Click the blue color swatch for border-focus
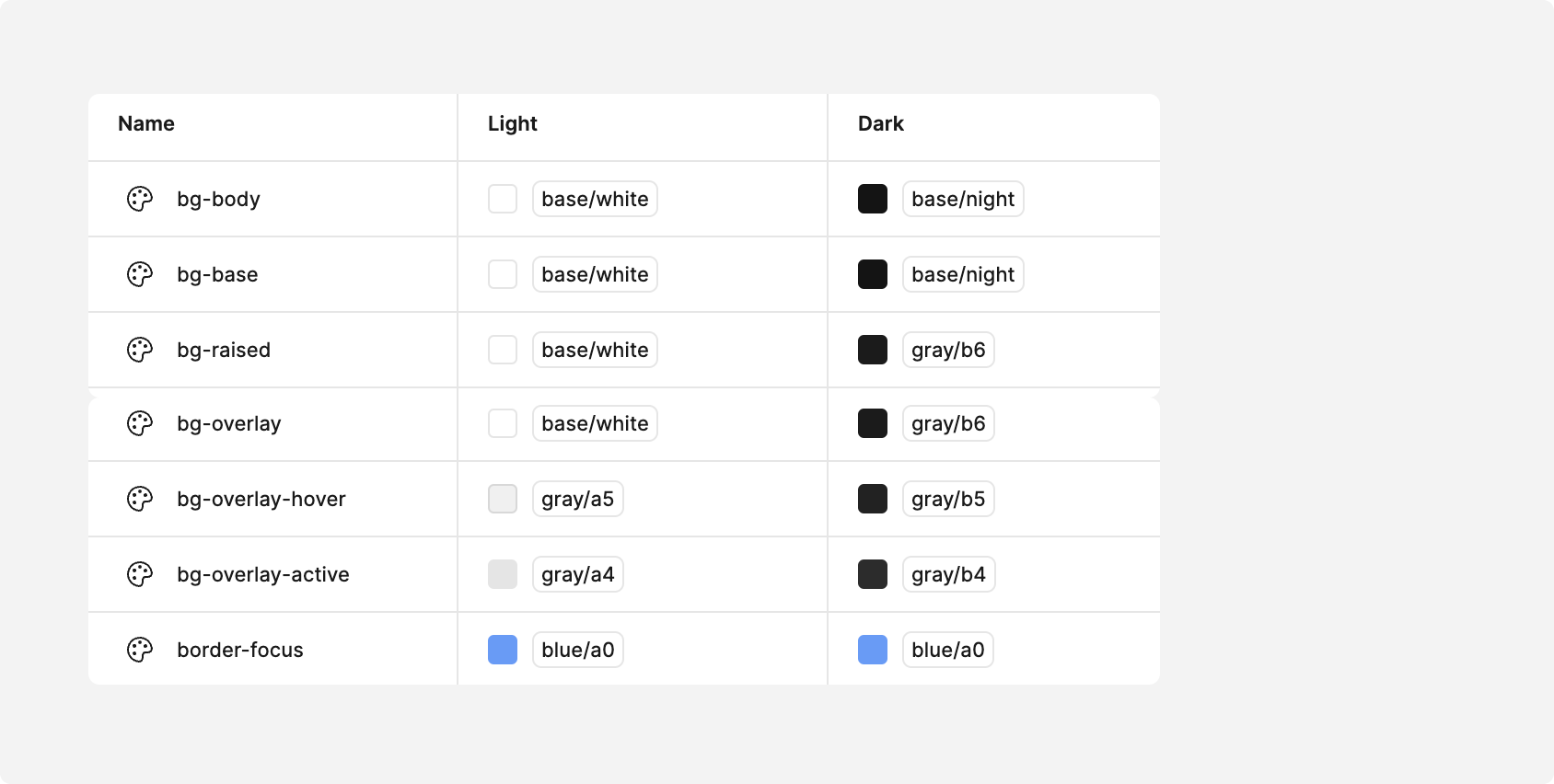The width and height of the screenshot is (1554, 784). tap(503, 649)
